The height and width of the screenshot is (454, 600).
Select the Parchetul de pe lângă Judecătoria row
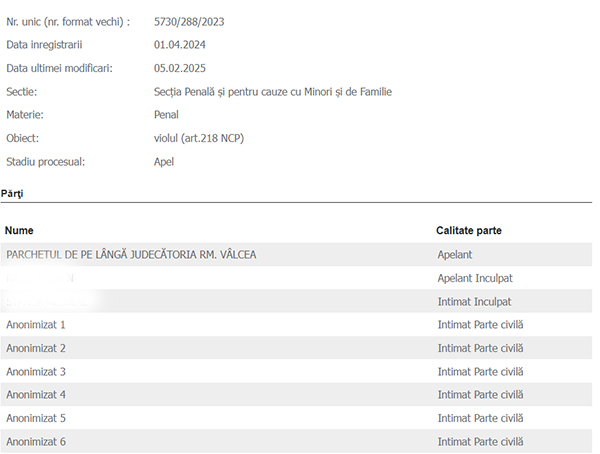tap(296, 255)
